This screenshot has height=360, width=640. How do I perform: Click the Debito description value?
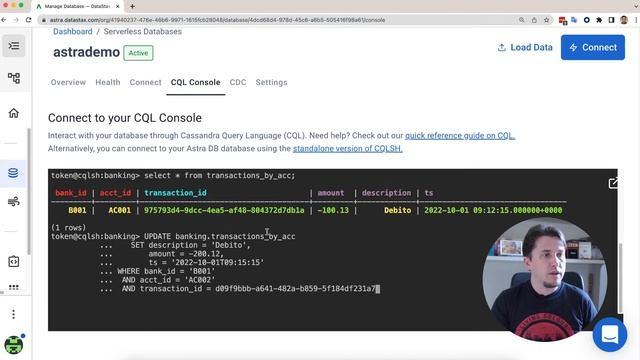click(398, 210)
